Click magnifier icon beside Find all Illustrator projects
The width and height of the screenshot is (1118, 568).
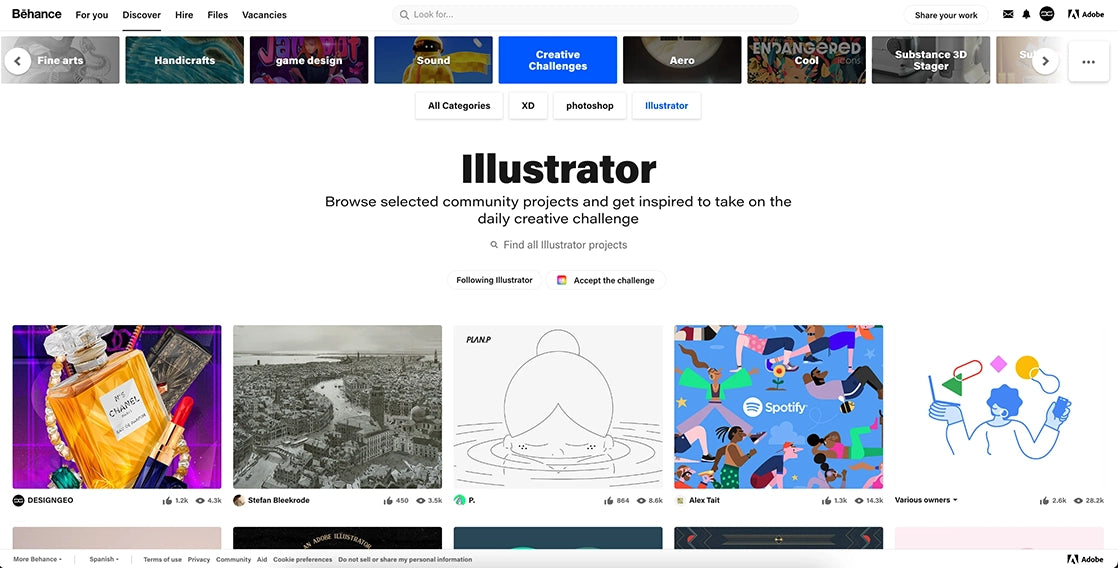click(x=494, y=245)
